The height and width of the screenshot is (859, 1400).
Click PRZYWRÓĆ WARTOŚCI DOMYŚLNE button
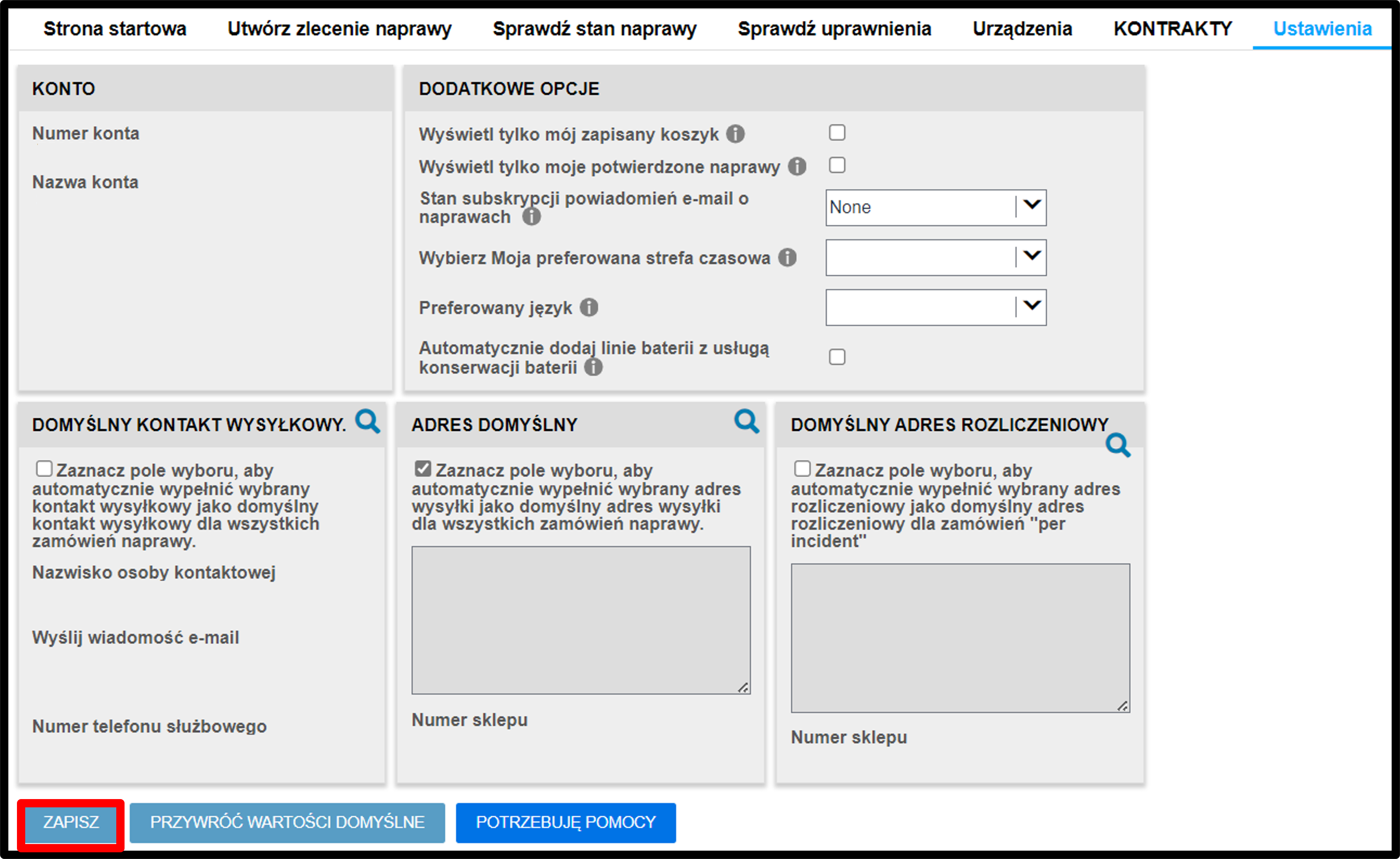coord(287,822)
